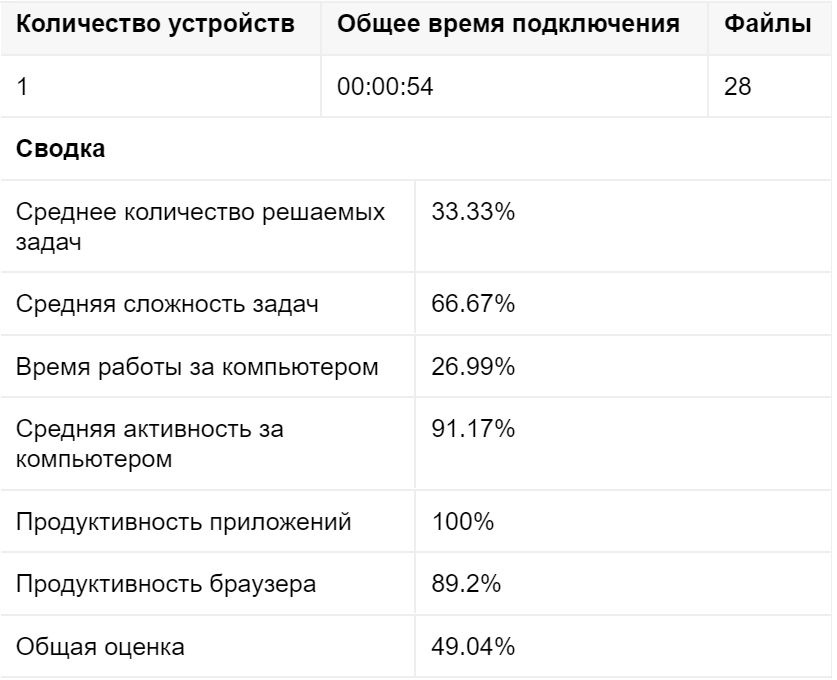Select 'Средняя активность за компьютером' label

pyautogui.click(x=149, y=444)
